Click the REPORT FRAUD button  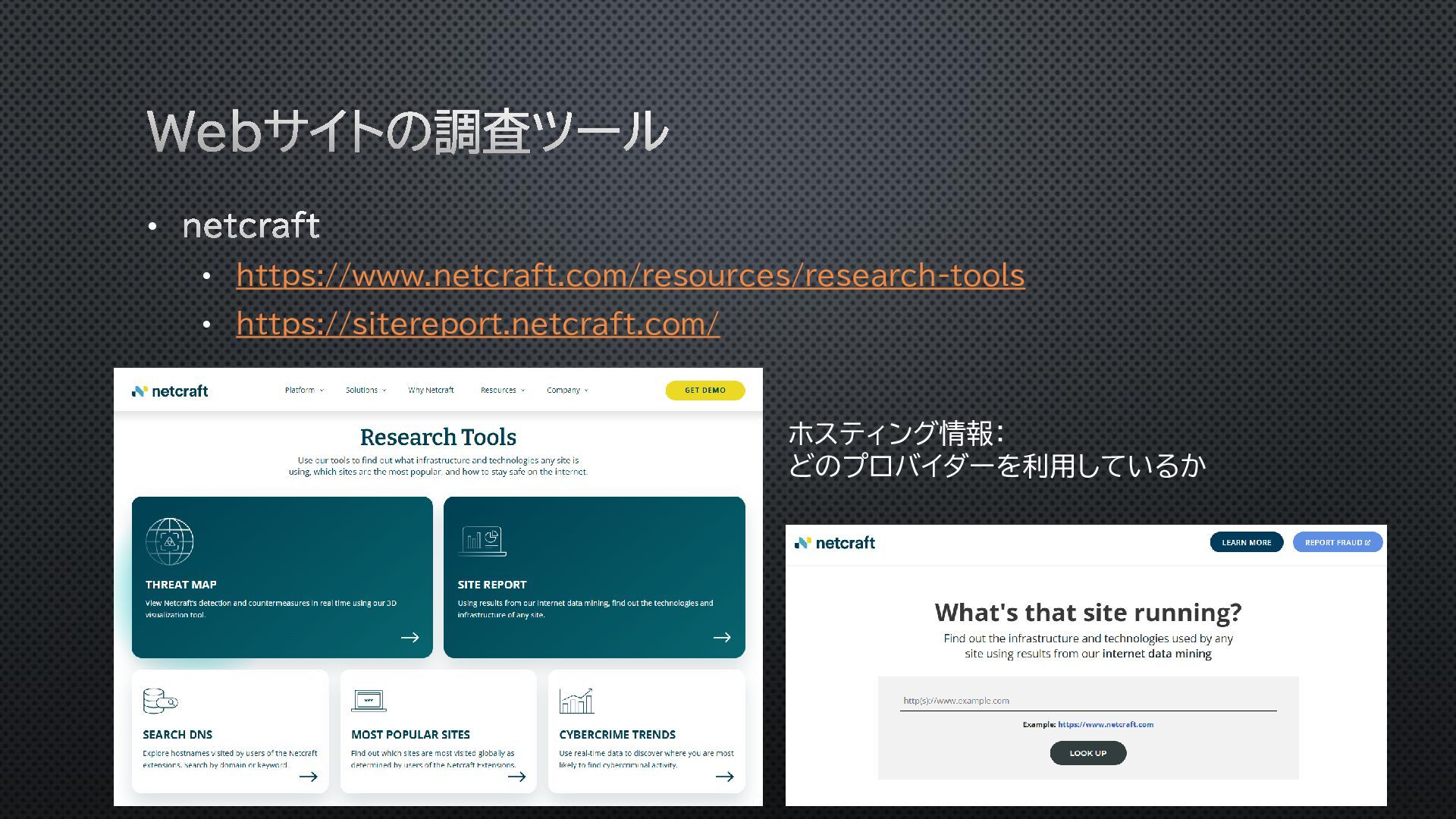point(1338,542)
